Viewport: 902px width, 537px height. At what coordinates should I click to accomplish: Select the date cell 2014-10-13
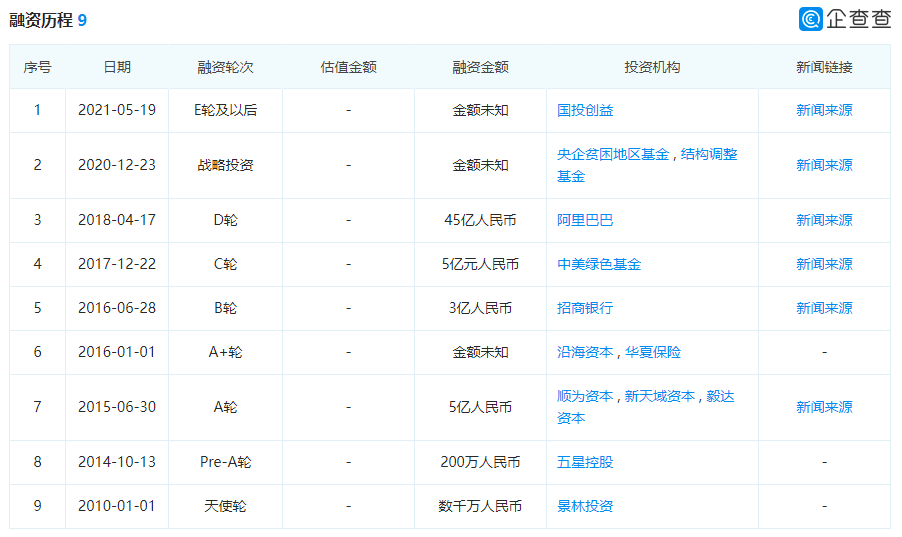[x=117, y=462]
